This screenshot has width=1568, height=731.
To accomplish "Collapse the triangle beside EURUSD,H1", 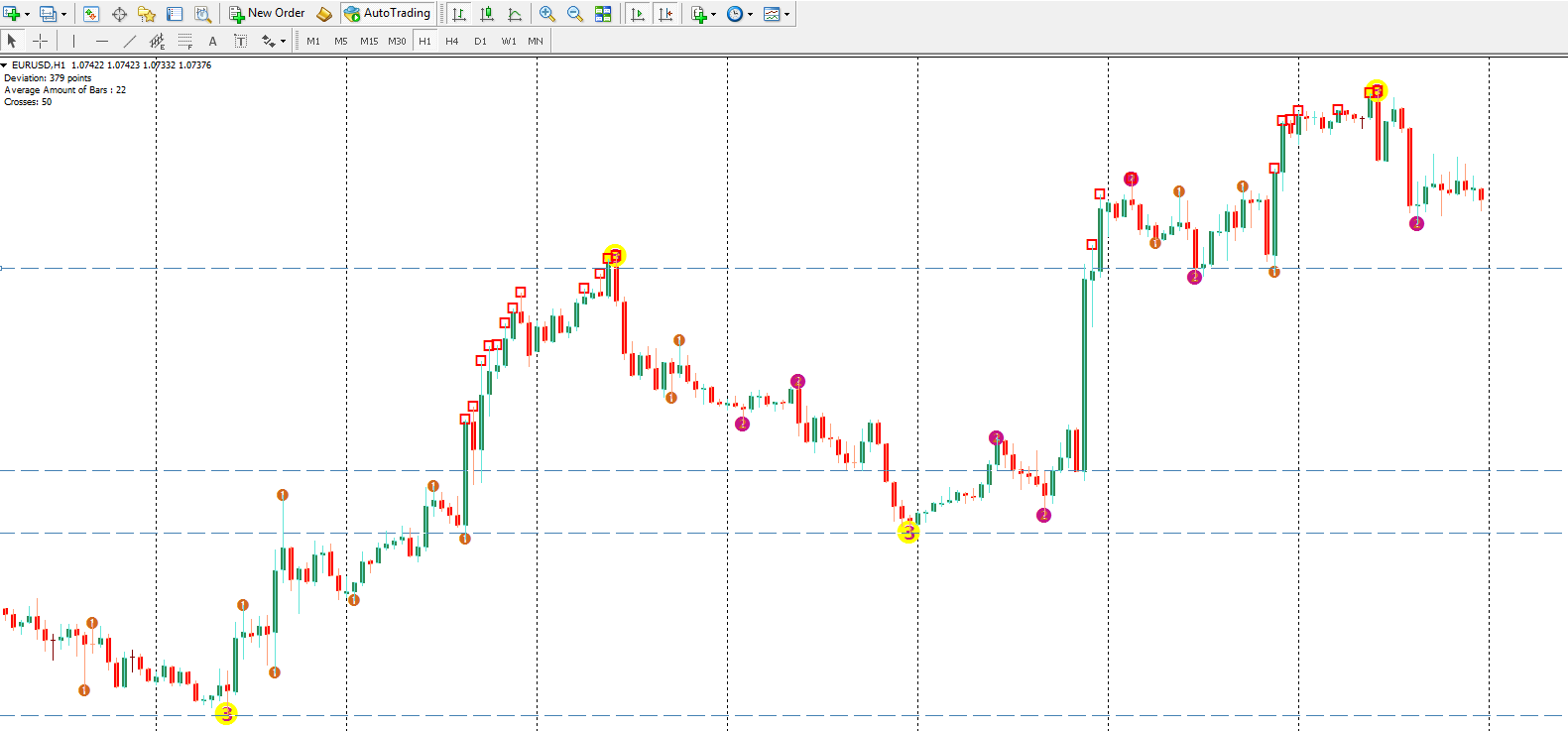I will click(5, 65).
